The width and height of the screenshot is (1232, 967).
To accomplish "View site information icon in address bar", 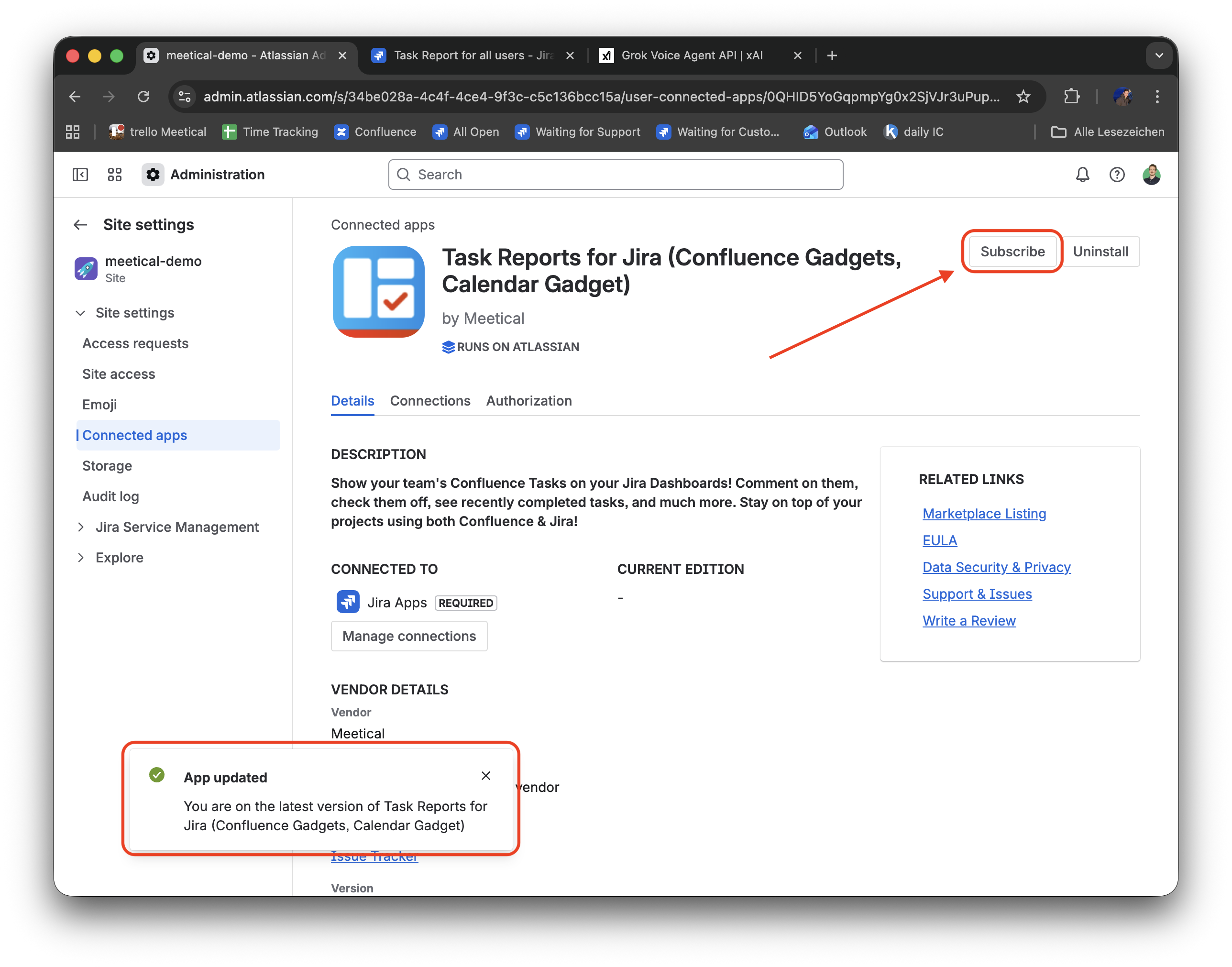I will (x=185, y=97).
